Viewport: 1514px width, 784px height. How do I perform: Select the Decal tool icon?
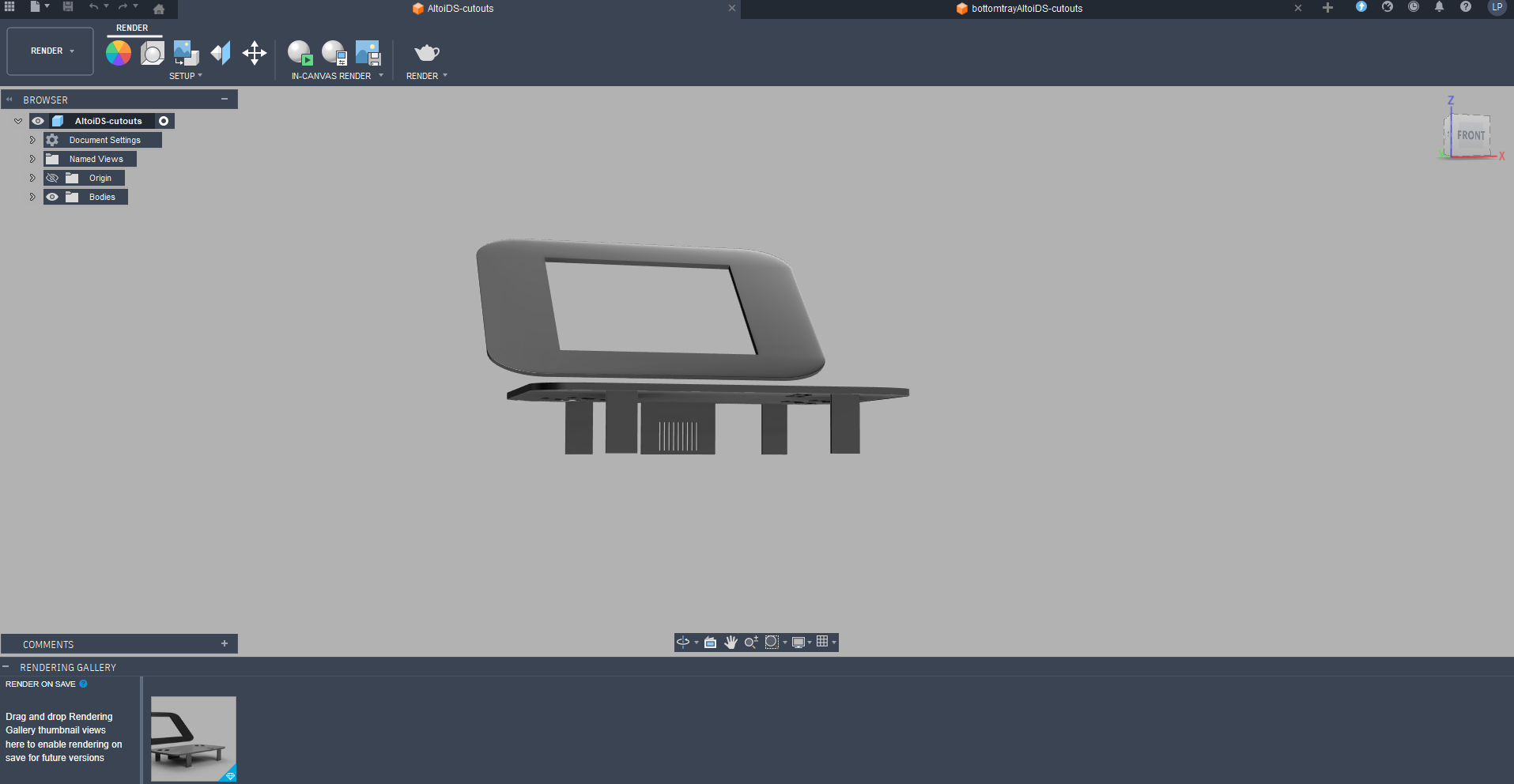[x=221, y=53]
